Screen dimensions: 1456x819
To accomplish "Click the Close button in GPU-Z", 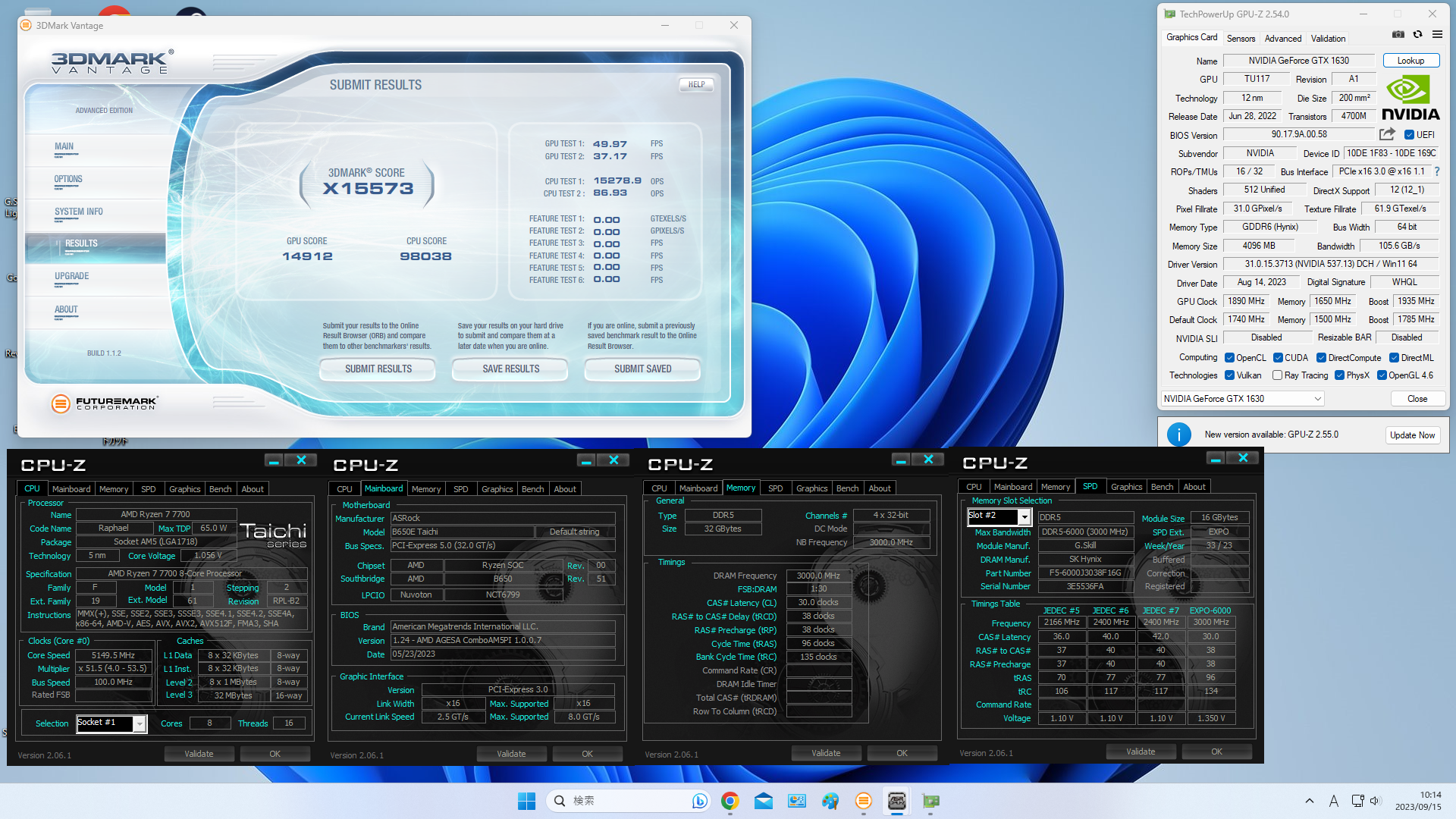I will (1417, 399).
